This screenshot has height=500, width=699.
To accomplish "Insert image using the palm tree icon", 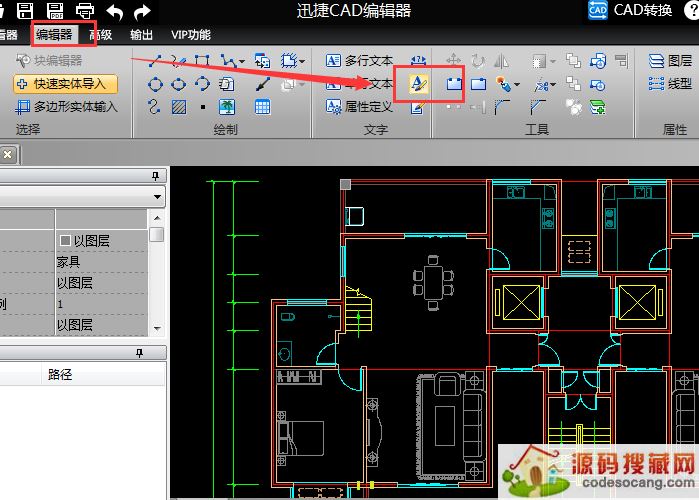I will click(x=228, y=106).
